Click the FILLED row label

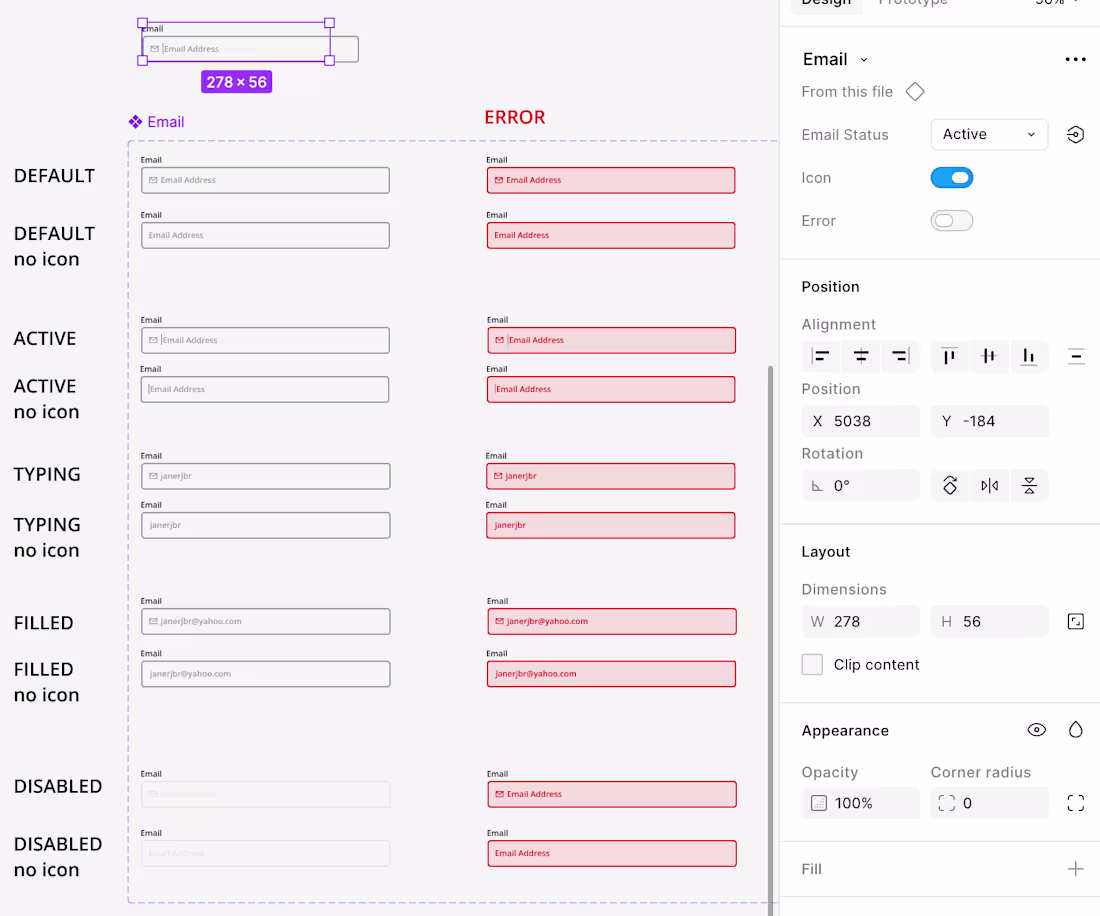[x=43, y=624]
